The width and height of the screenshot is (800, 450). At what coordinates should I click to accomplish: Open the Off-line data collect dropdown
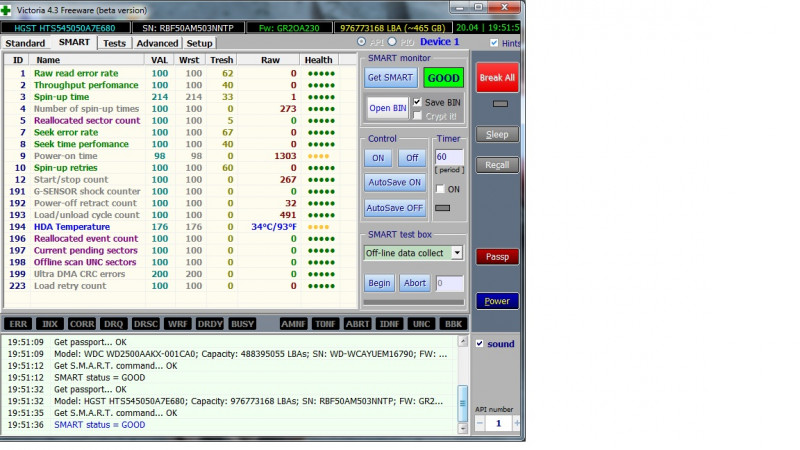point(456,253)
